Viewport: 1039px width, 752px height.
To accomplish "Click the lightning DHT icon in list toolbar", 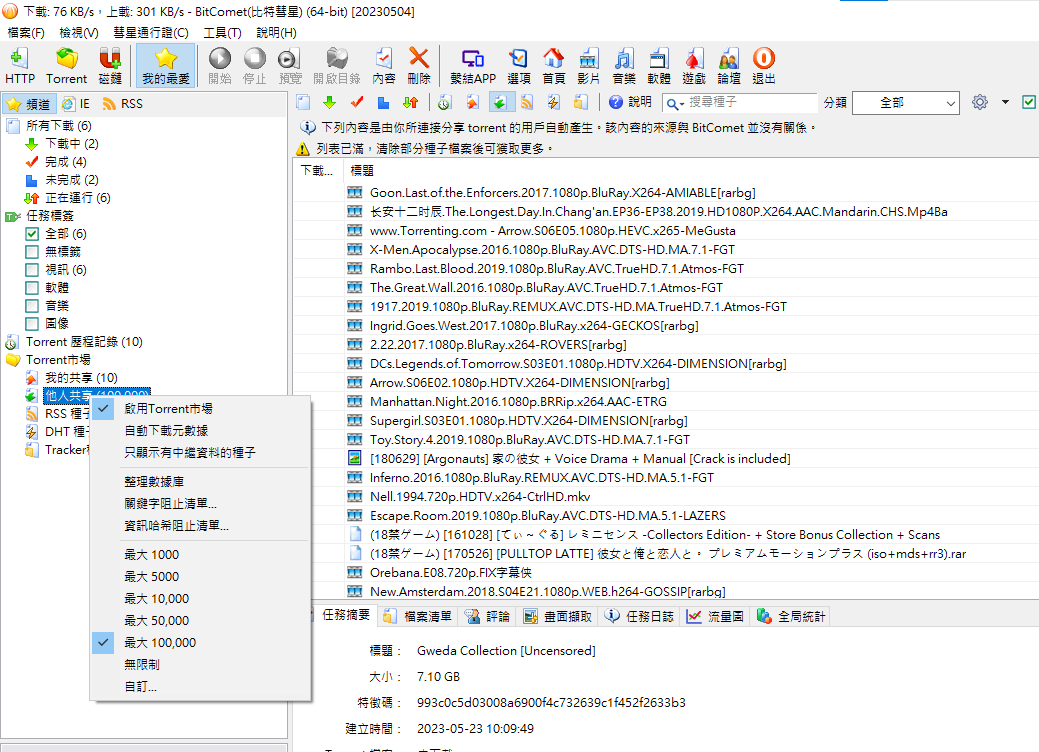I will (554, 102).
